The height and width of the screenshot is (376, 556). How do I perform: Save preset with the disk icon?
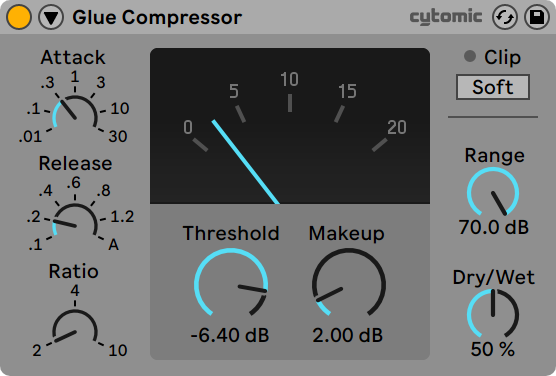point(537,17)
